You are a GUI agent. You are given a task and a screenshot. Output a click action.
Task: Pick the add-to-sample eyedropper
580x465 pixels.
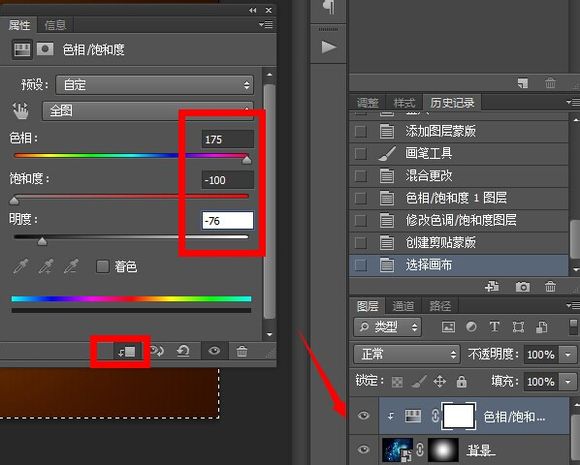(46, 266)
